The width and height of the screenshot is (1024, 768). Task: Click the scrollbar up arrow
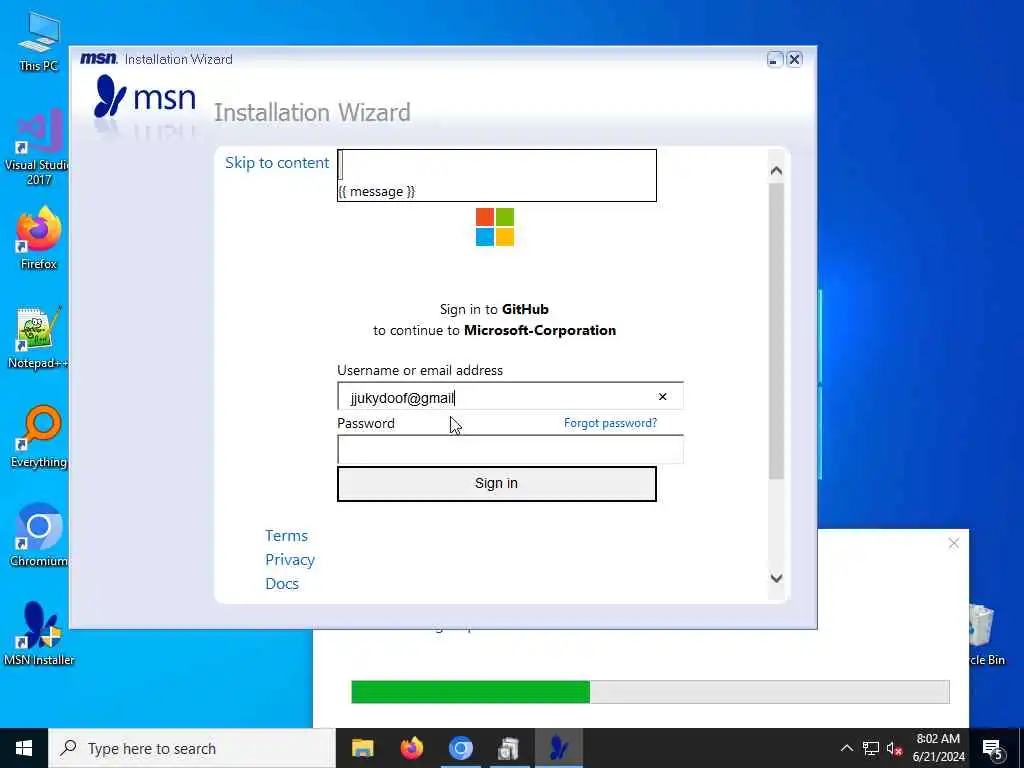coord(776,170)
